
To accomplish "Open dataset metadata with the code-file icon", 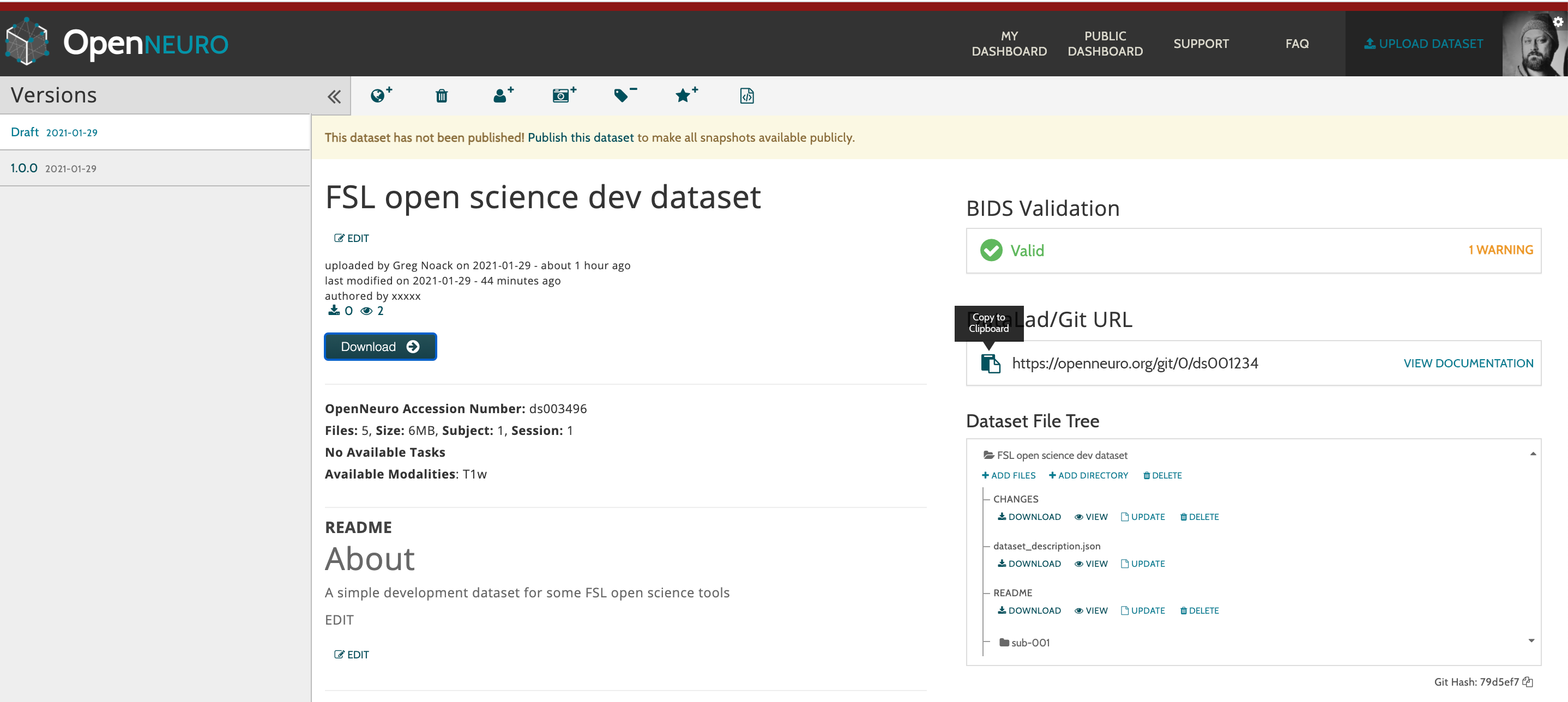I will [746, 95].
